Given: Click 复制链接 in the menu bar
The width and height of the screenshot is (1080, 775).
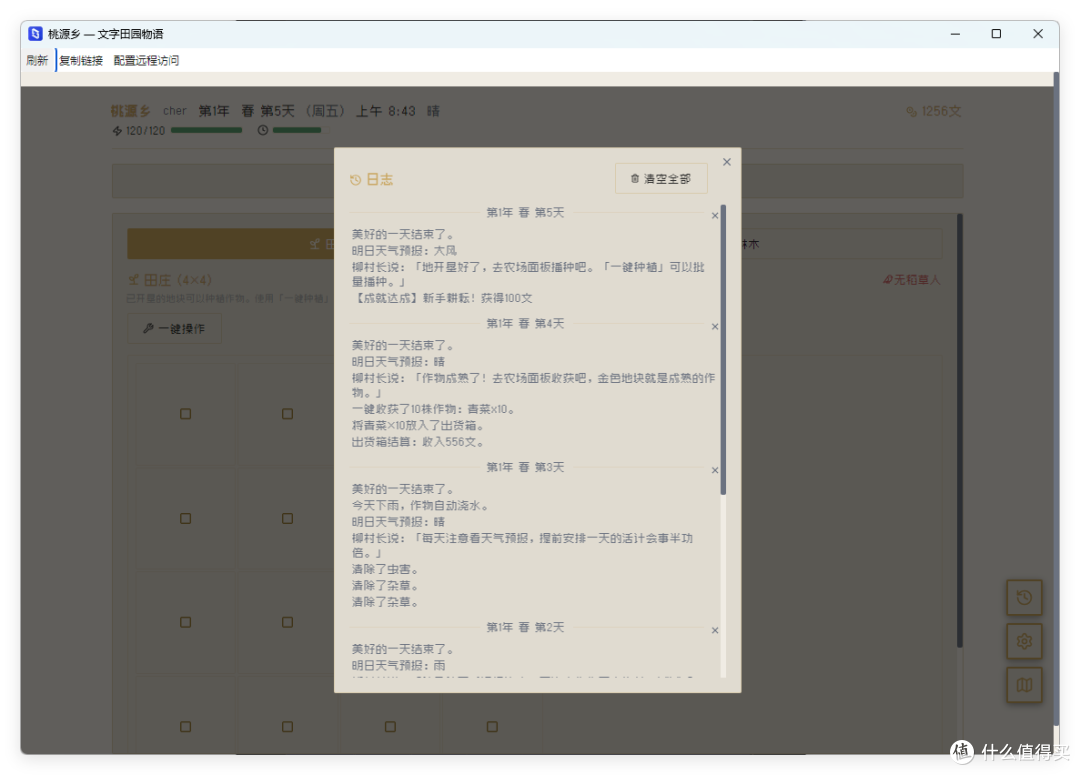Looking at the screenshot, I should point(81,61).
